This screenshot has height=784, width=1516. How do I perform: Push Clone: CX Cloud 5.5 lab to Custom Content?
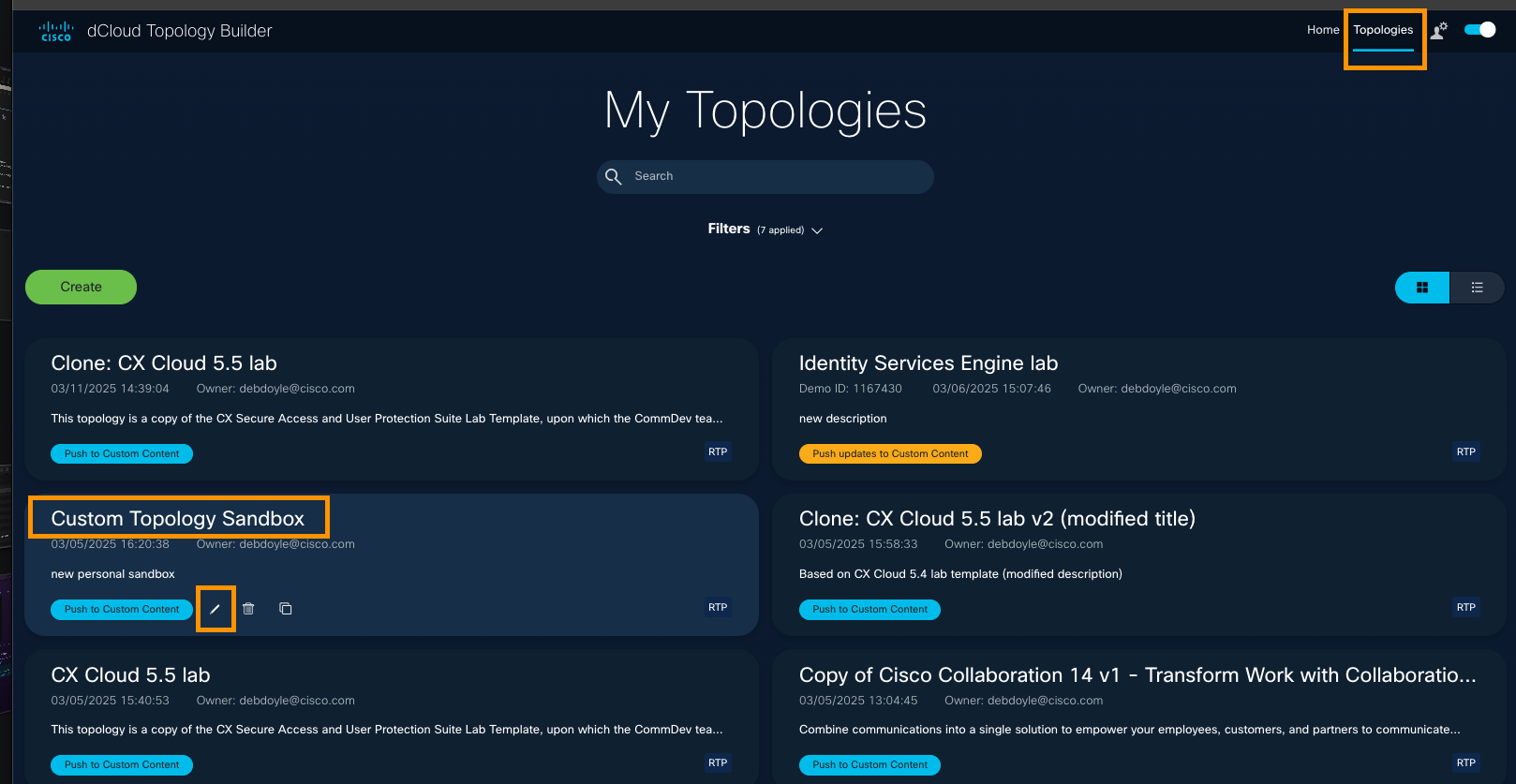click(x=122, y=454)
